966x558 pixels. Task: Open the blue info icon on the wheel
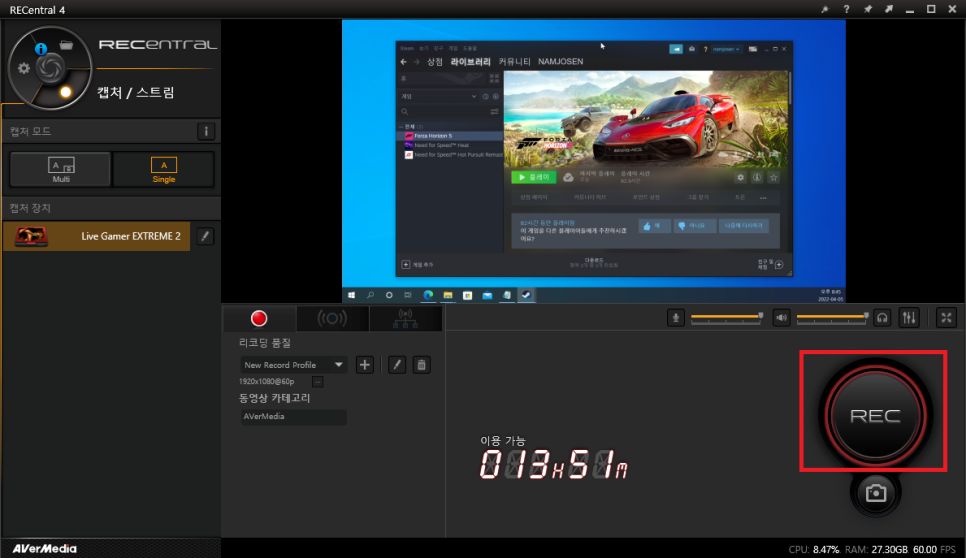pos(41,48)
